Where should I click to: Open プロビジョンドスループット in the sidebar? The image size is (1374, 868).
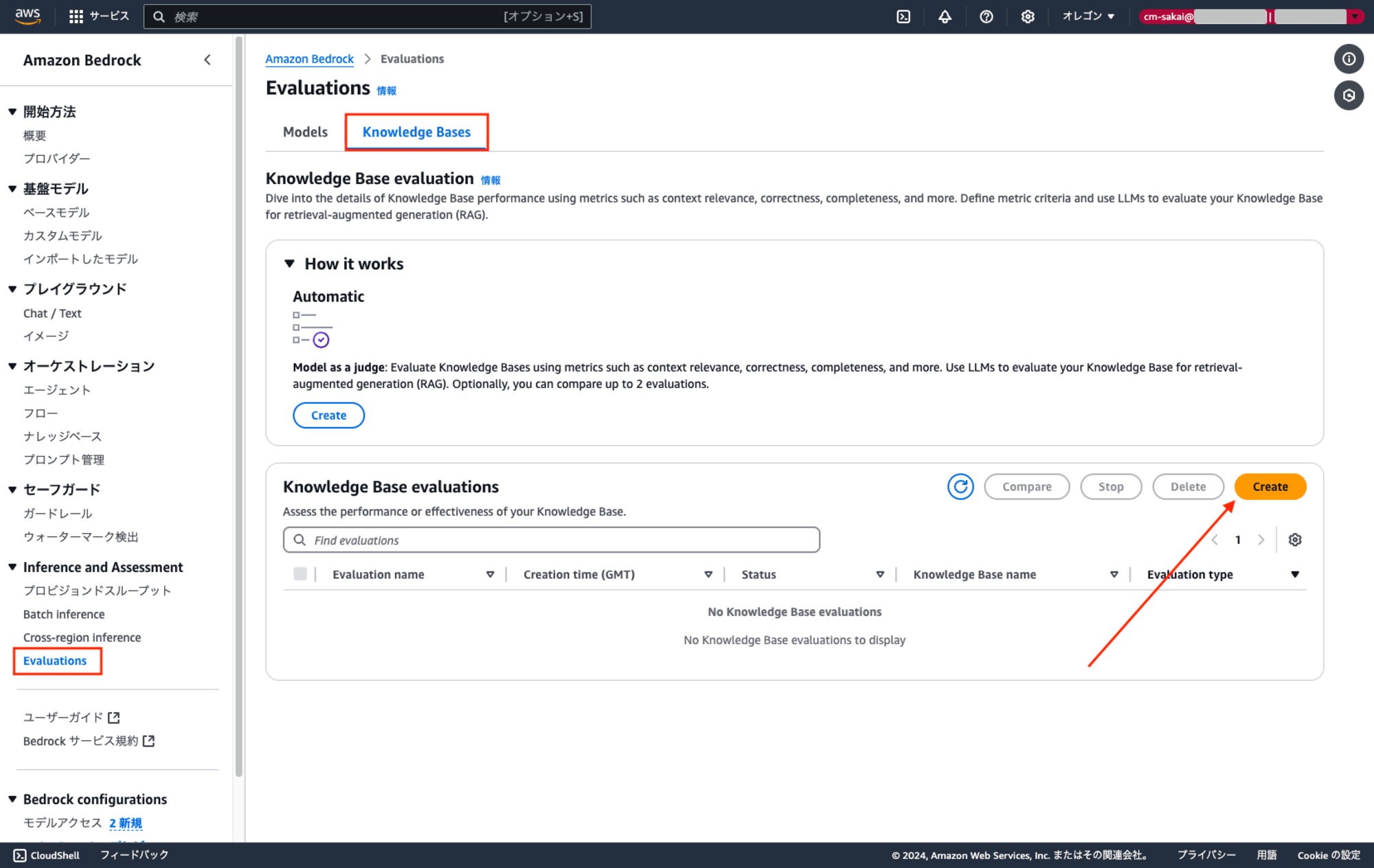click(x=97, y=591)
